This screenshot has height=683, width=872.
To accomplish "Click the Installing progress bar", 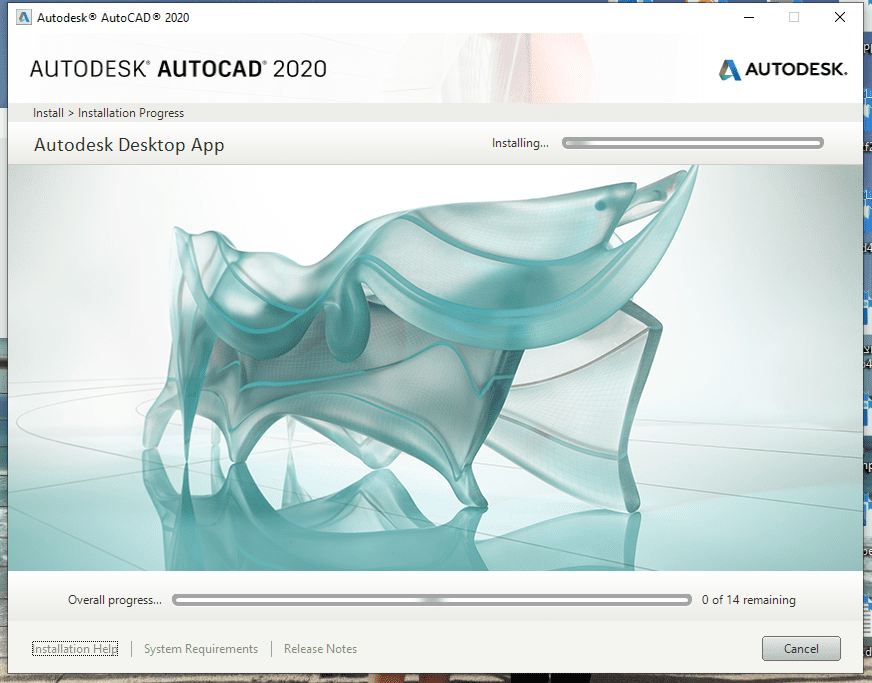I will tap(692, 143).
